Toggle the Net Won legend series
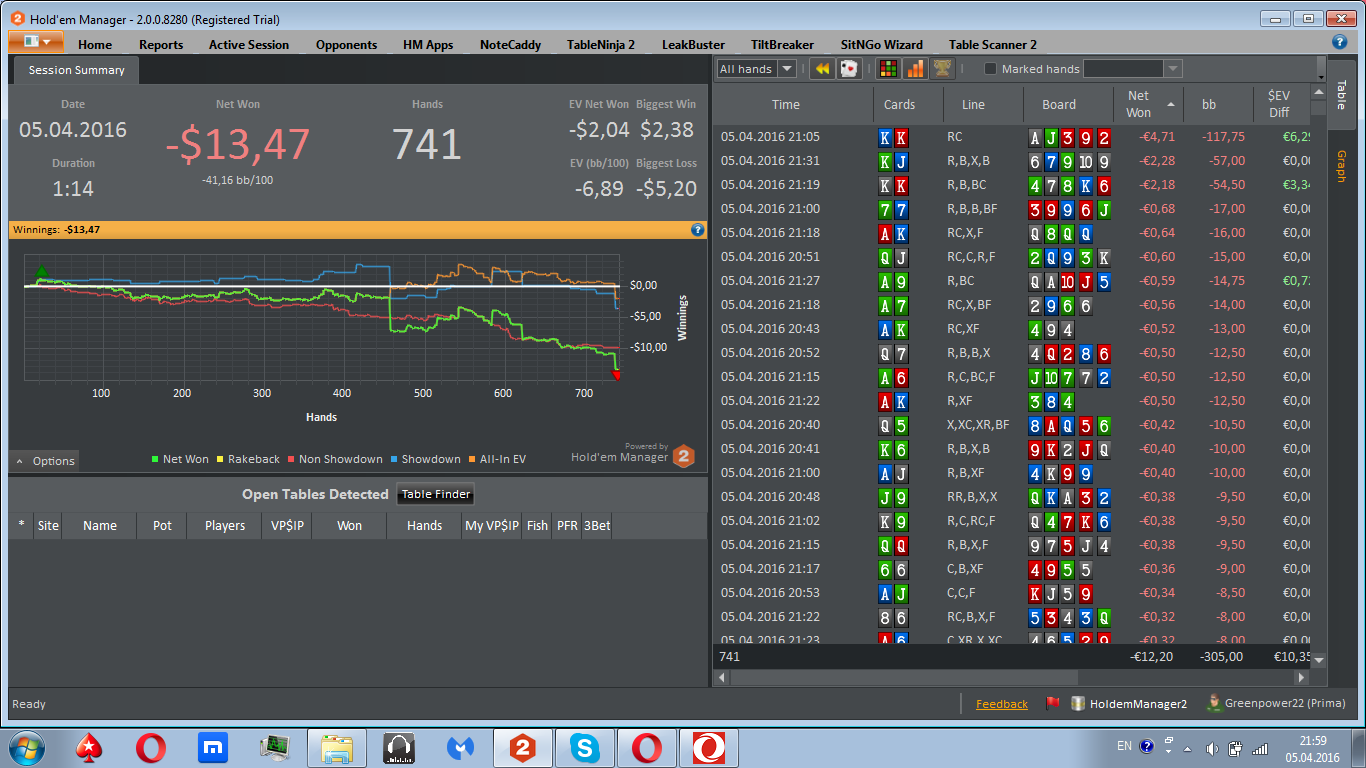Image resolution: width=1366 pixels, height=768 pixels. 180,459
